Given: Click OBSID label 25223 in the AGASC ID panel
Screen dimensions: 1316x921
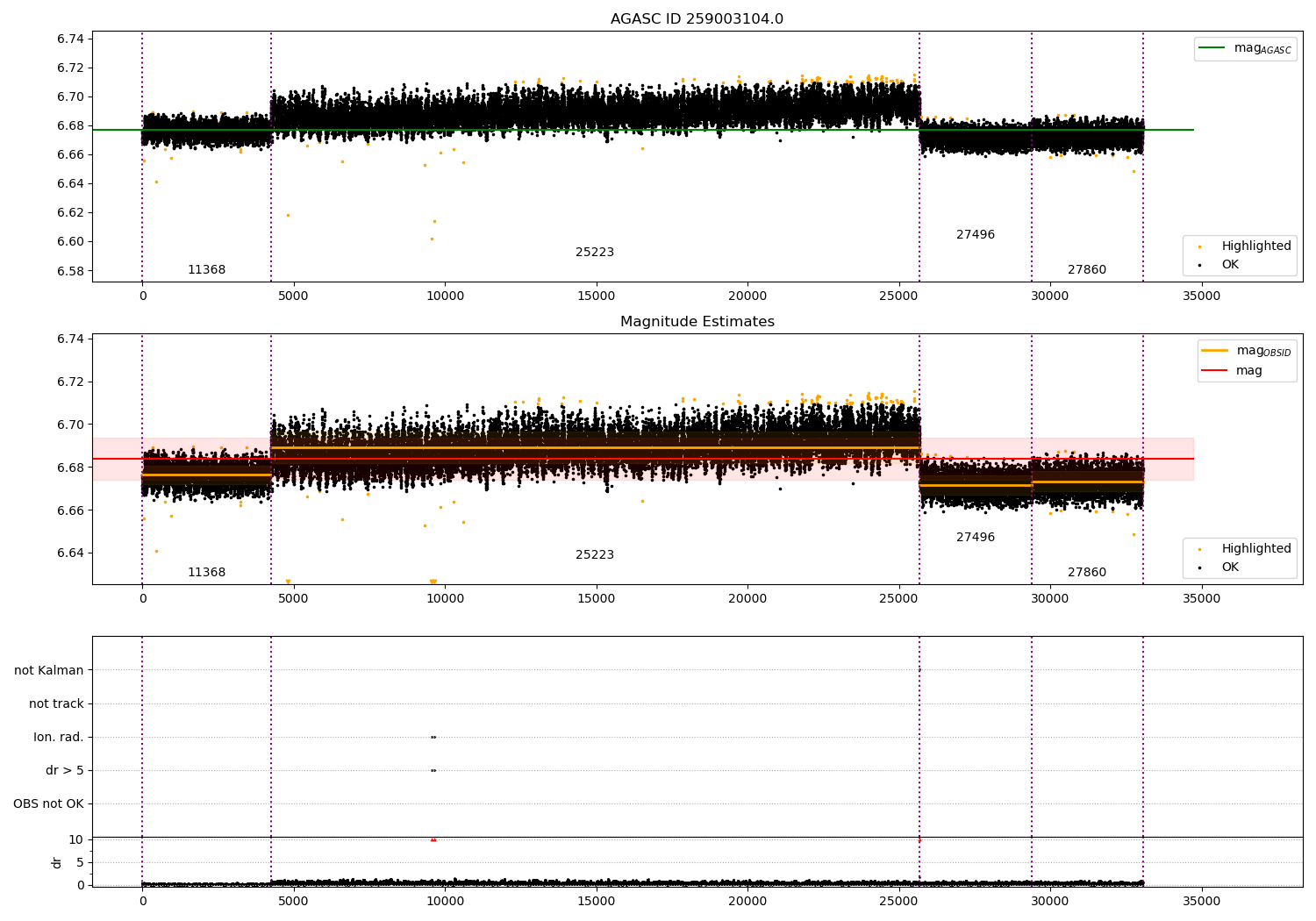Looking at the screenshot, I should pyautogui.click(x=595, y=253).
